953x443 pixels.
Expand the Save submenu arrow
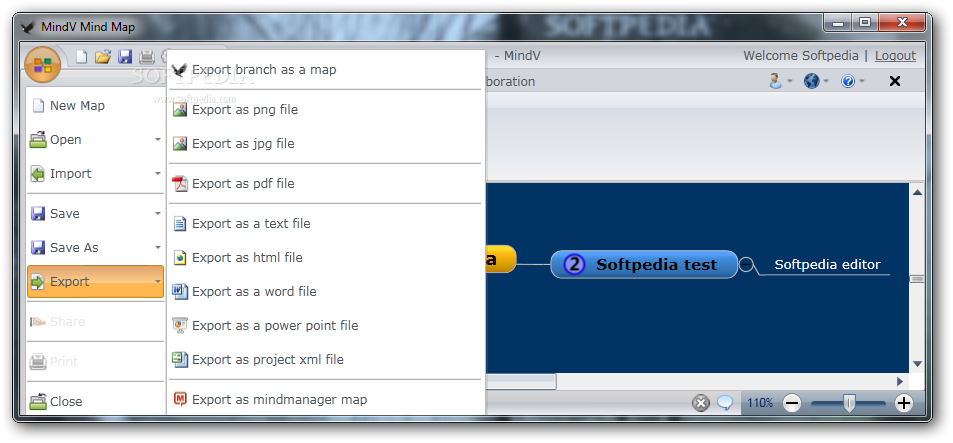click(x=157, y=214)
